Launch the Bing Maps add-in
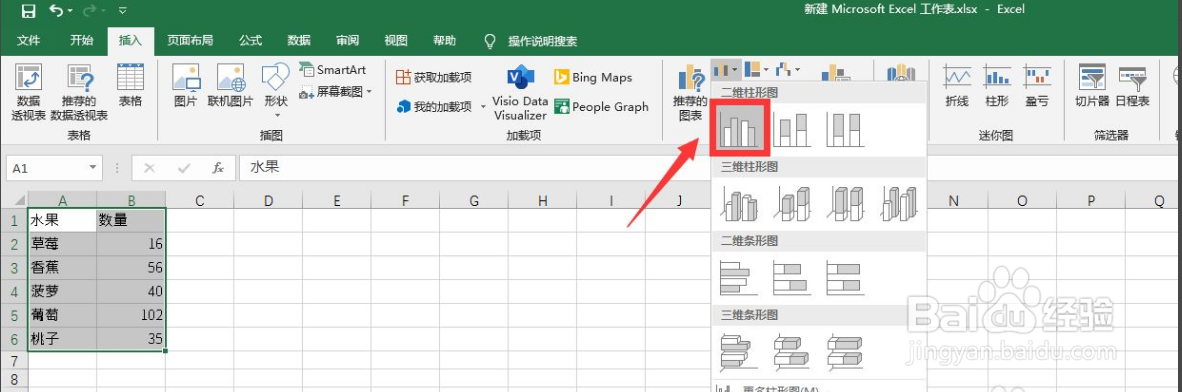 (x=593, y=77)
